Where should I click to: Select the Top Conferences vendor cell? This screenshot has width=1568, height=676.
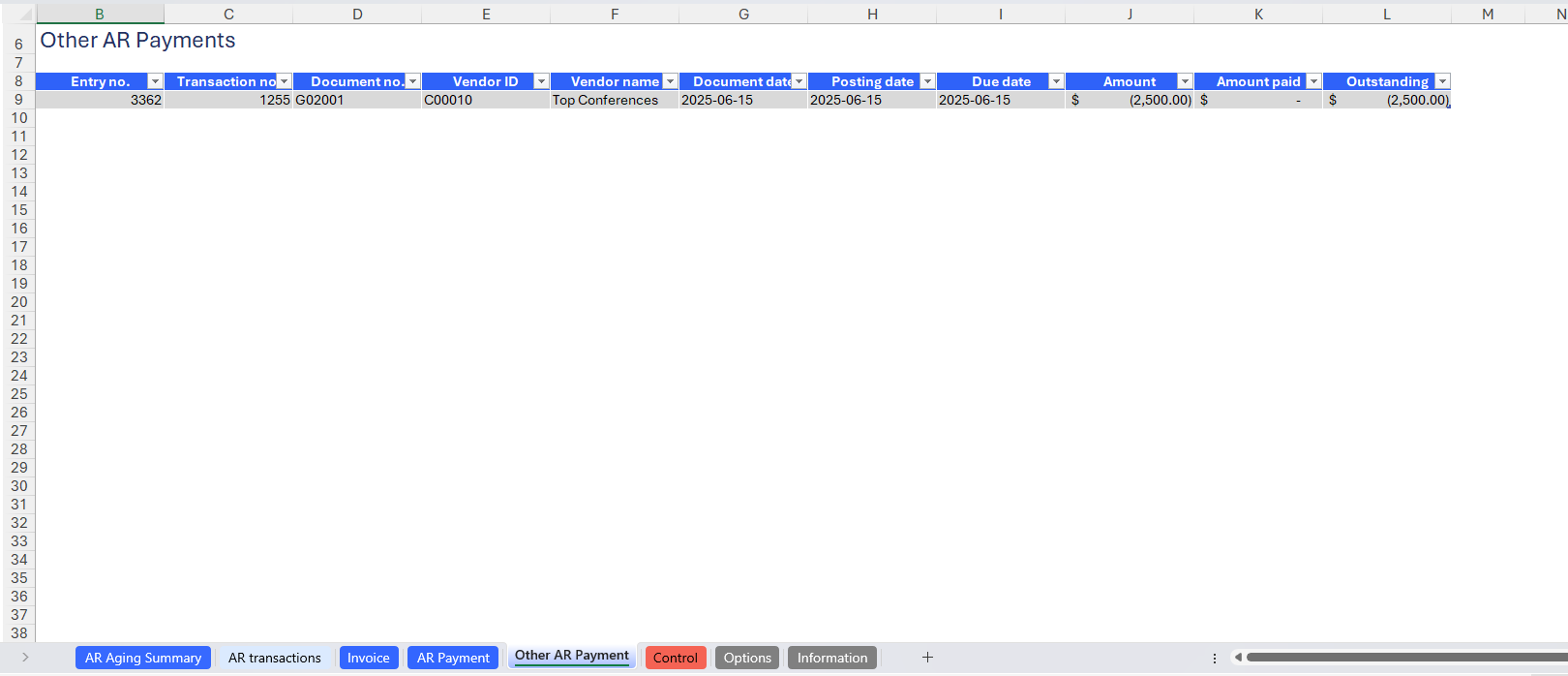click(x=614, y=100)
